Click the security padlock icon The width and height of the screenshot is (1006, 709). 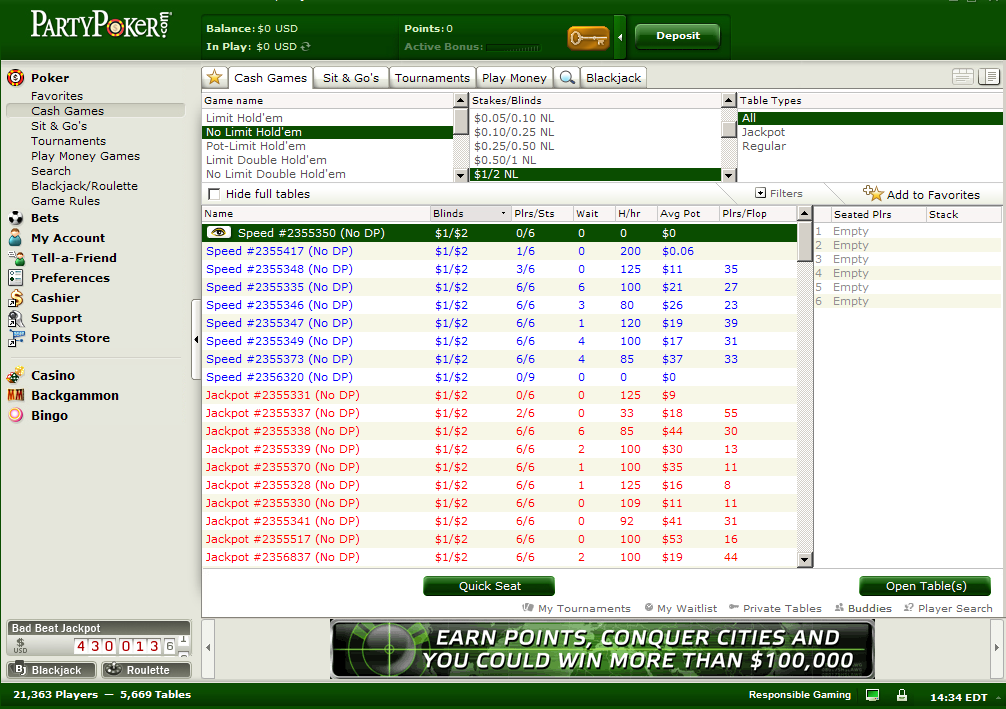(901, 695)
